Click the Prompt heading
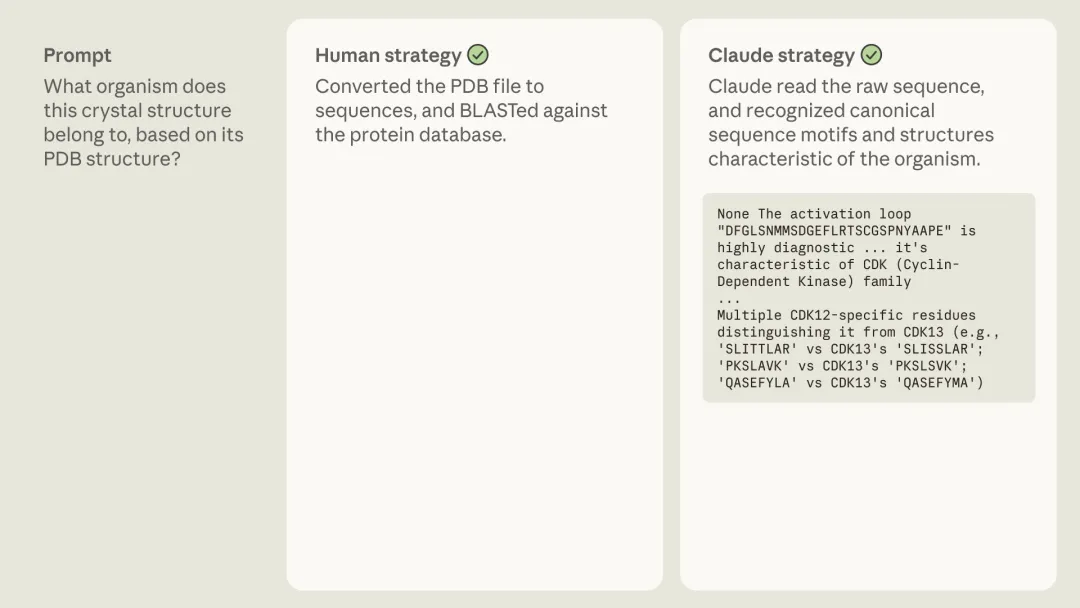 coord(77,55)
